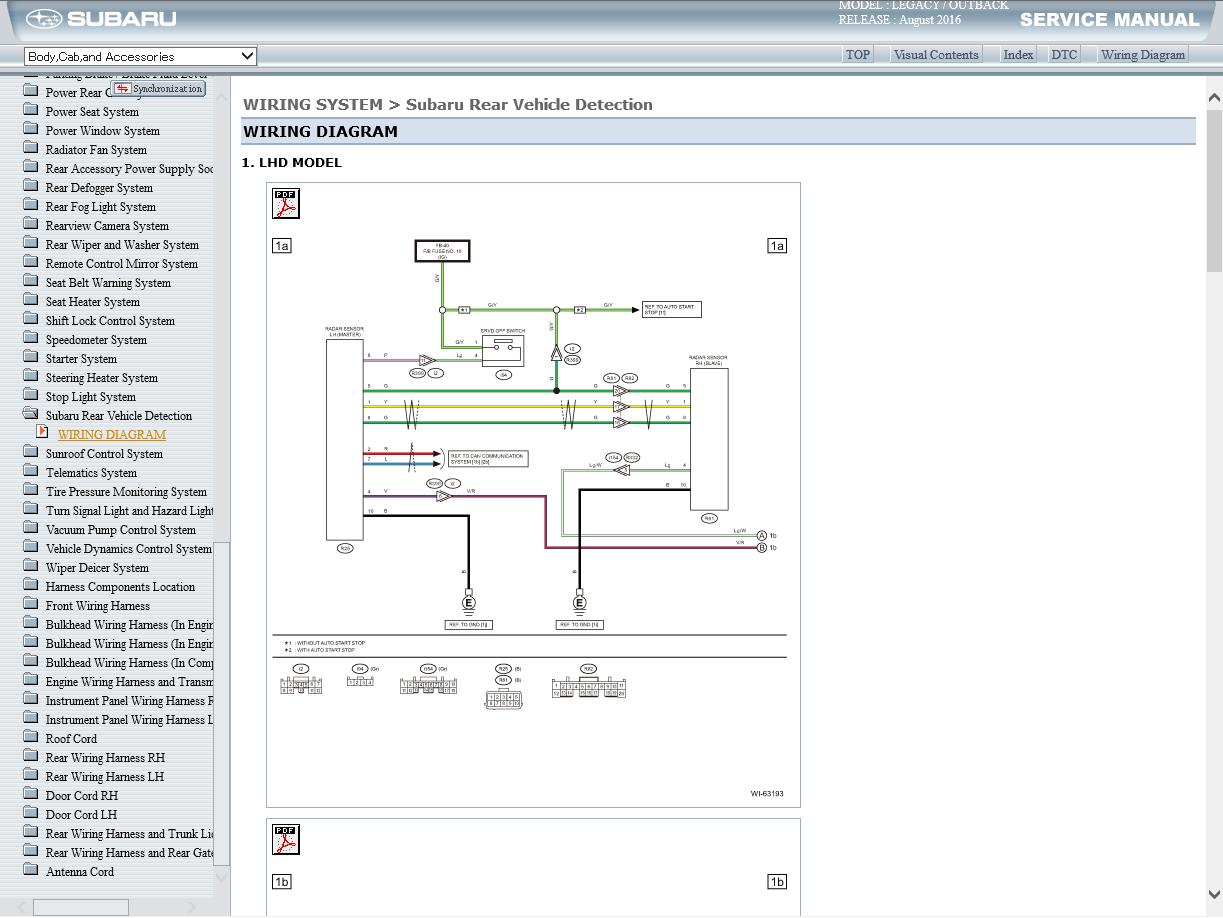Expand Vacuum Pump Control System
The image size is (1223, 918).
tap(120, 530)
